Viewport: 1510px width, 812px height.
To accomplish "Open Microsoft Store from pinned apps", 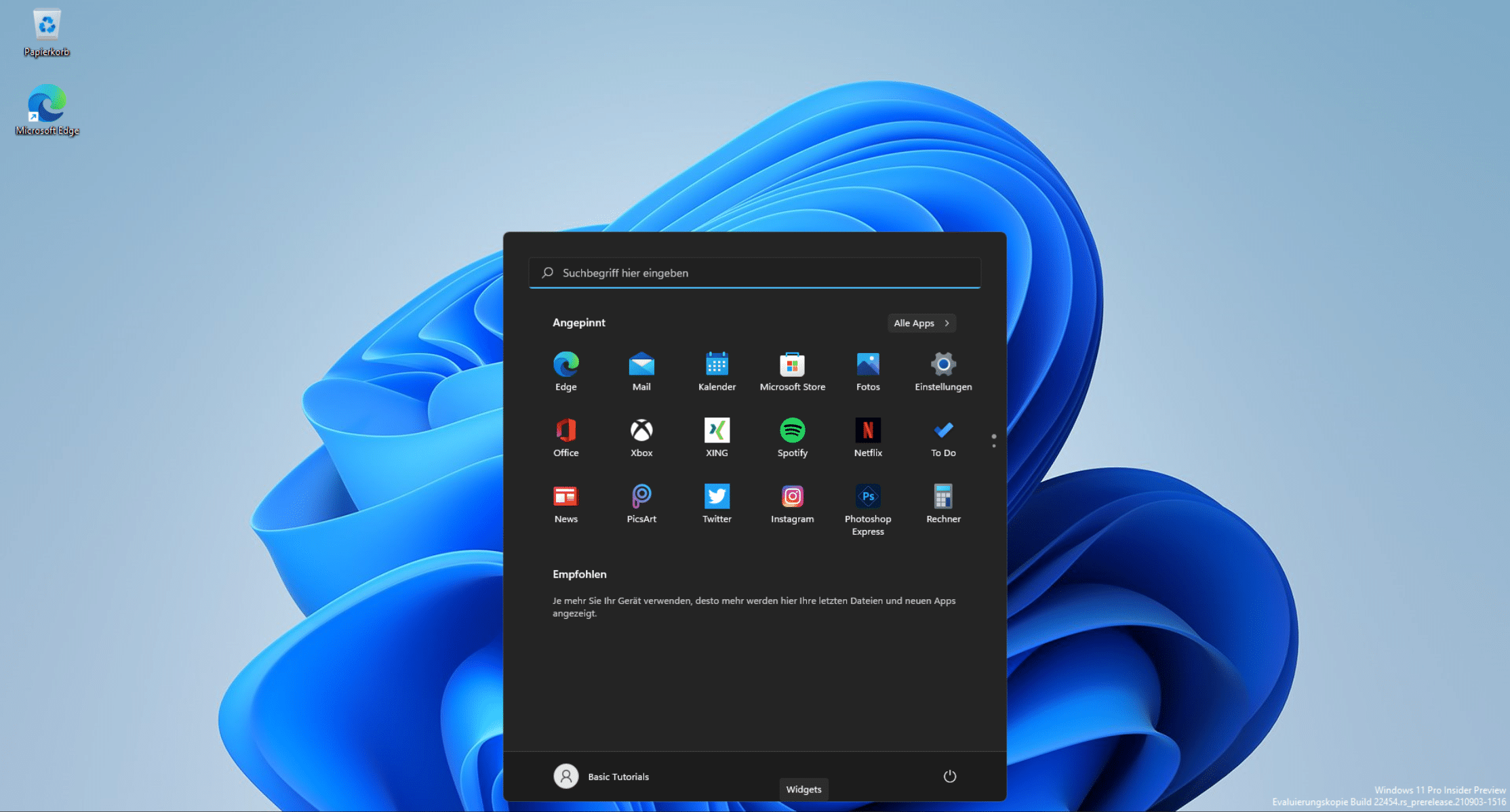I will tap(792, 365).
